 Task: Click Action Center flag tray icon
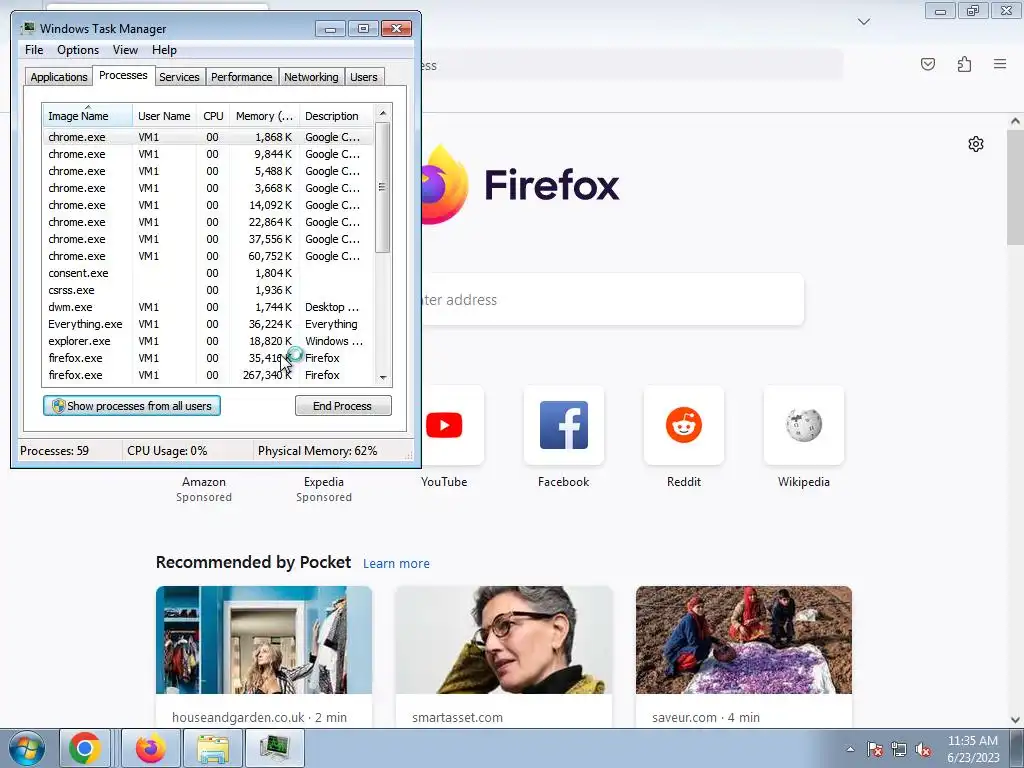coord(875,749)
